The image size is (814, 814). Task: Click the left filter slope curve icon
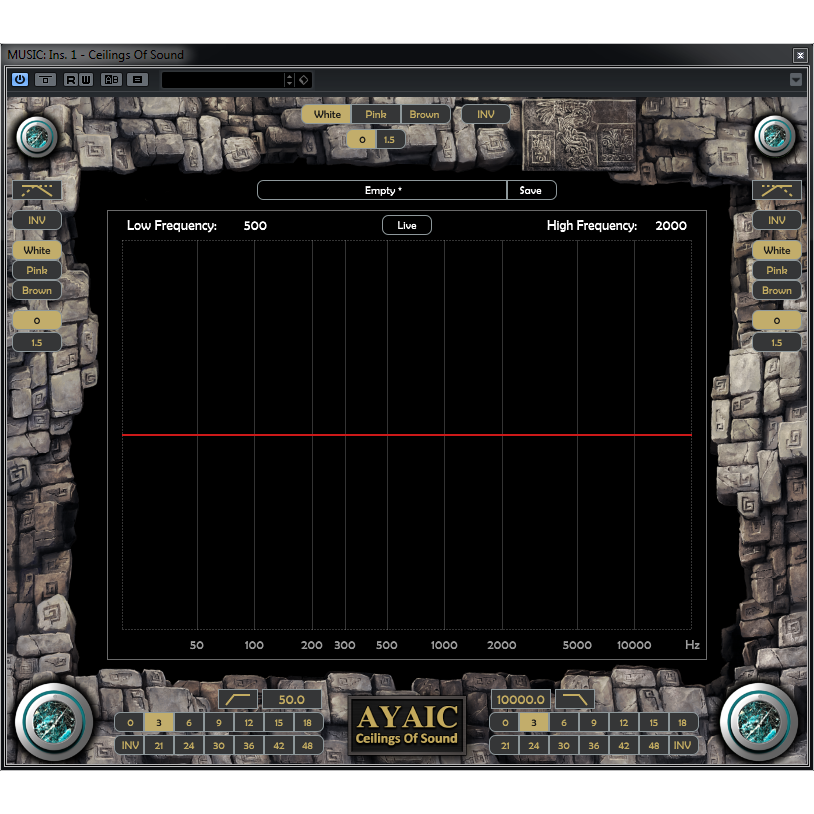[37, 190]
